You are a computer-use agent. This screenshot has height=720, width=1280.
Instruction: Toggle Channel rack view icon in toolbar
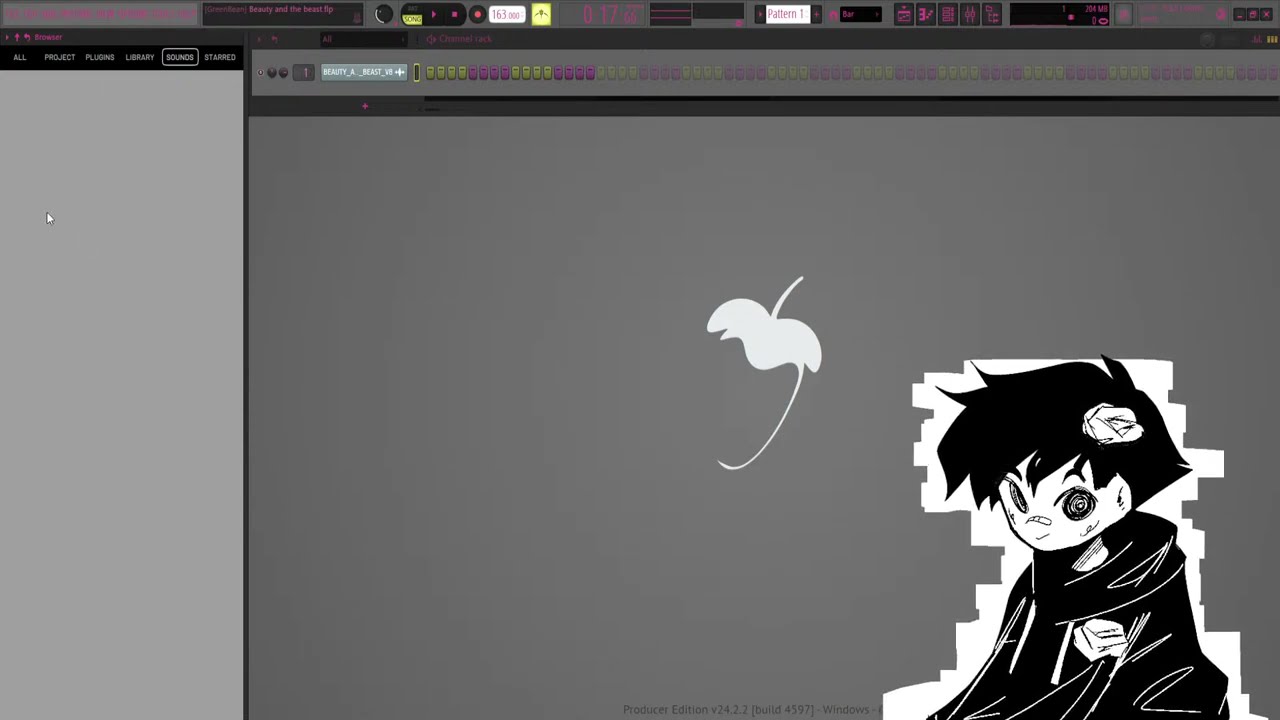click(948, 14)
